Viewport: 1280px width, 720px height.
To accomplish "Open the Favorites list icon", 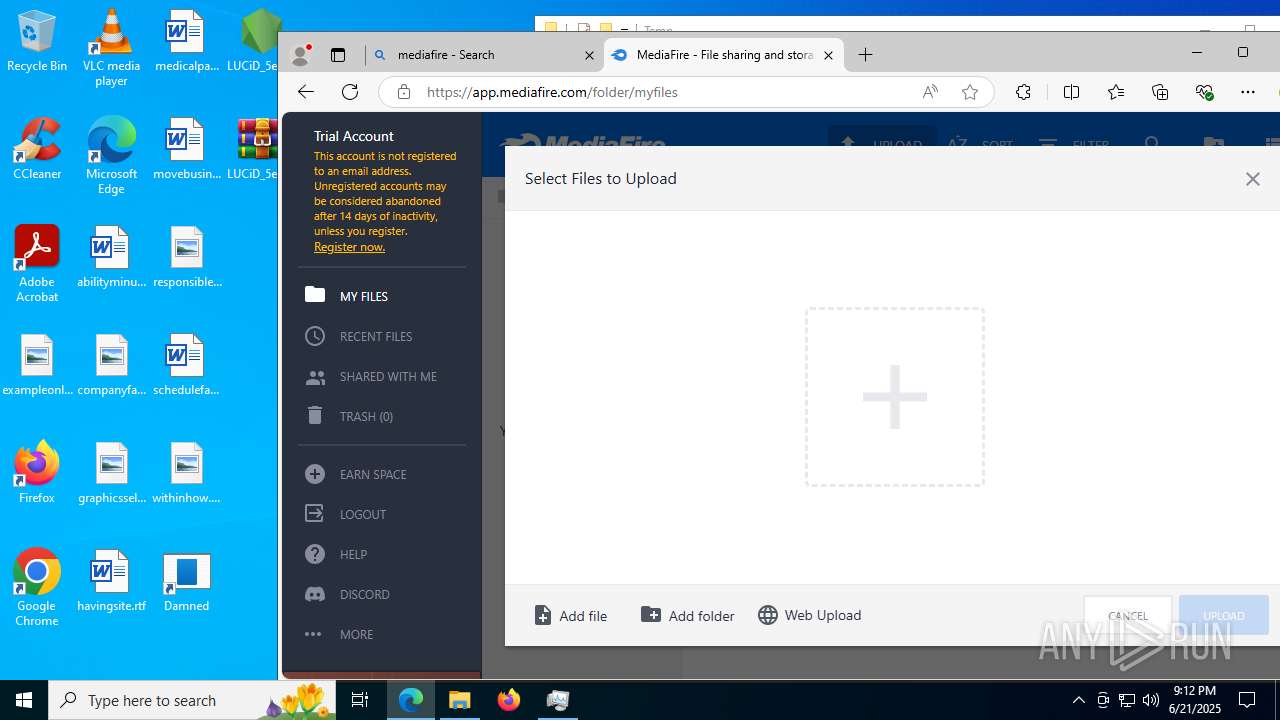I will pos(1116,92).
